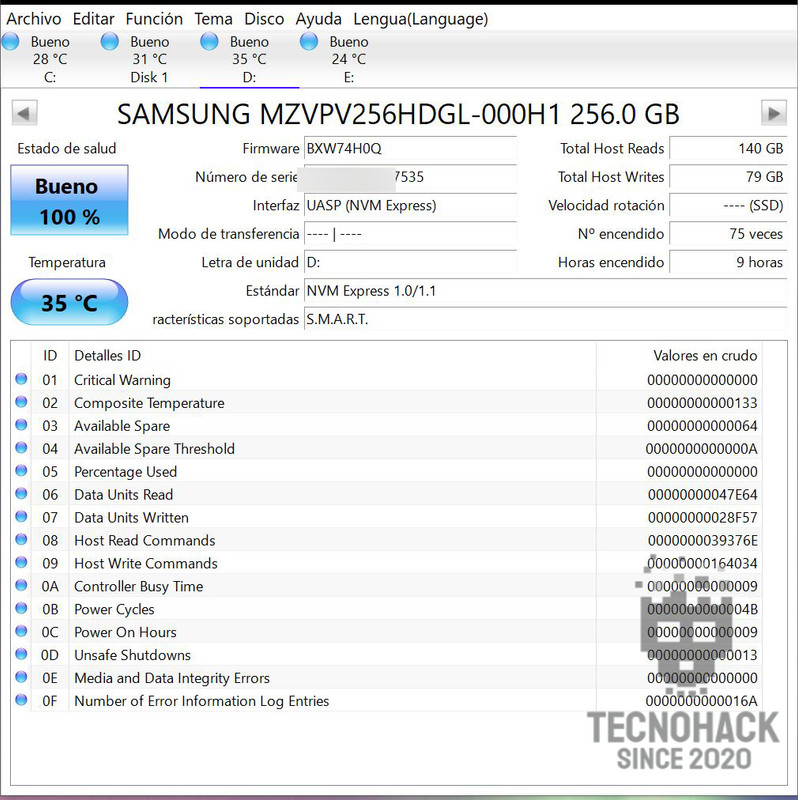Click status orb for Media and Data Integrity Errors
Viewport: 798px width, 800px height.
click(21, 677)
